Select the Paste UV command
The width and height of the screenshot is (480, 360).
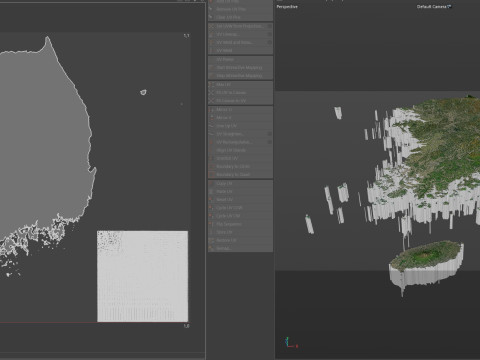240,191
